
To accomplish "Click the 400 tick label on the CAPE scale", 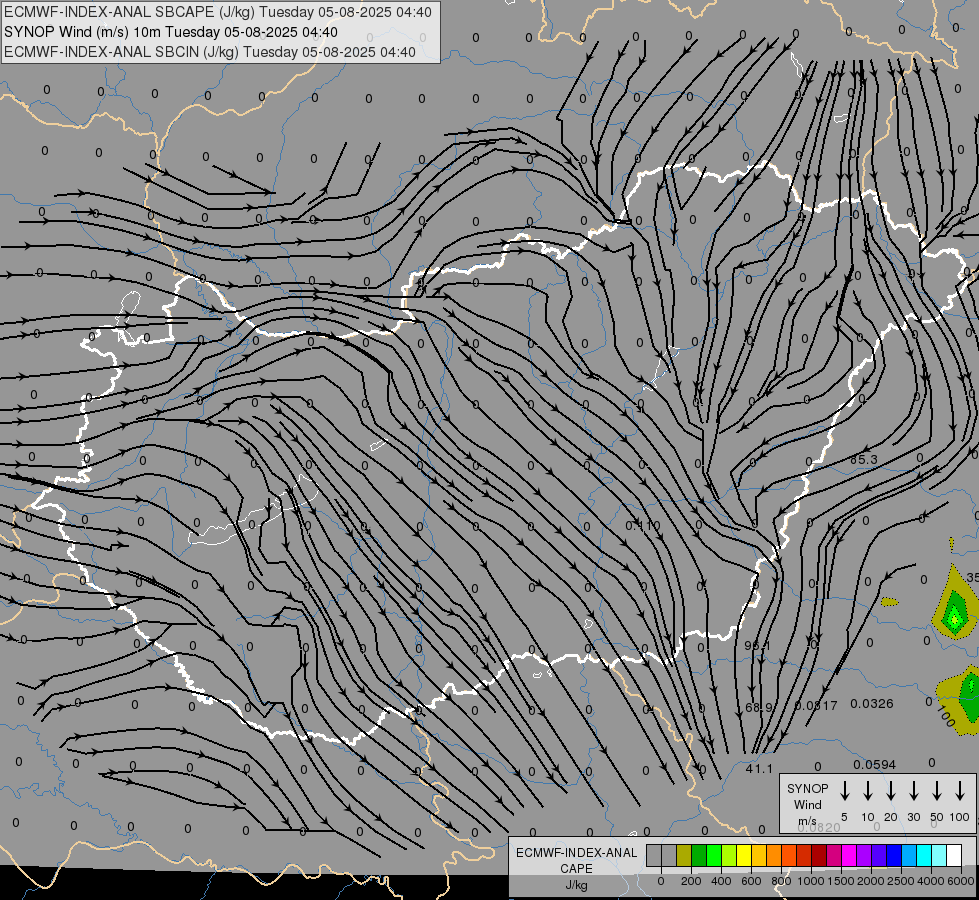I will [721, 881].
